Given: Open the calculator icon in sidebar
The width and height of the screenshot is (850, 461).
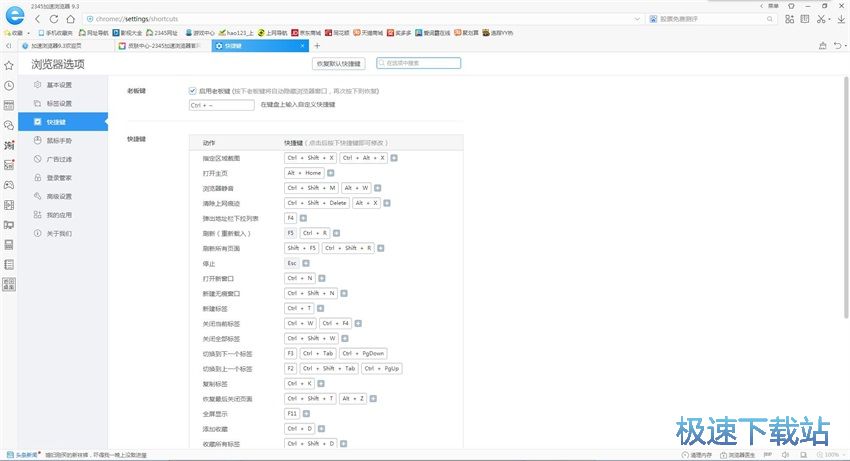Looking at the screenshot, I should pos(9,245).
